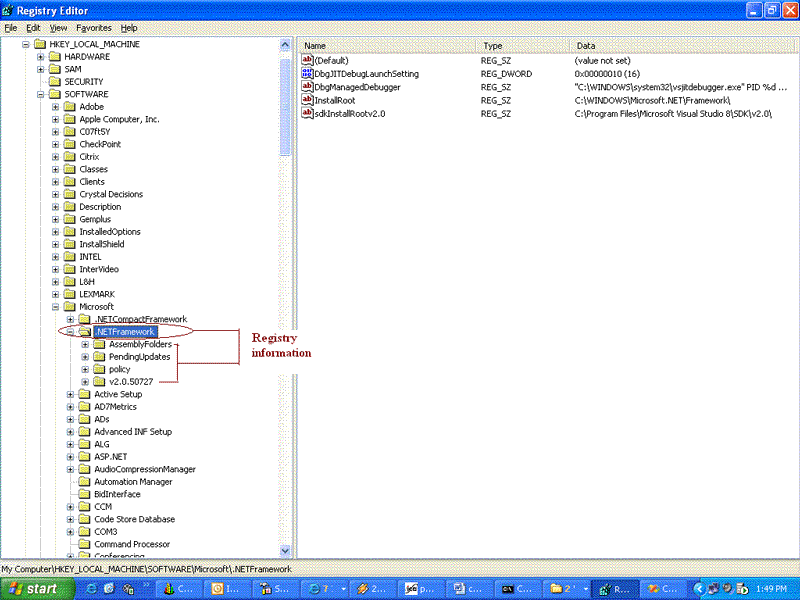Viewport: 800px width, 600px height.
Task: Select the AudioCompressionManager key
Action: pyautogui.click(x=145, y=469)
